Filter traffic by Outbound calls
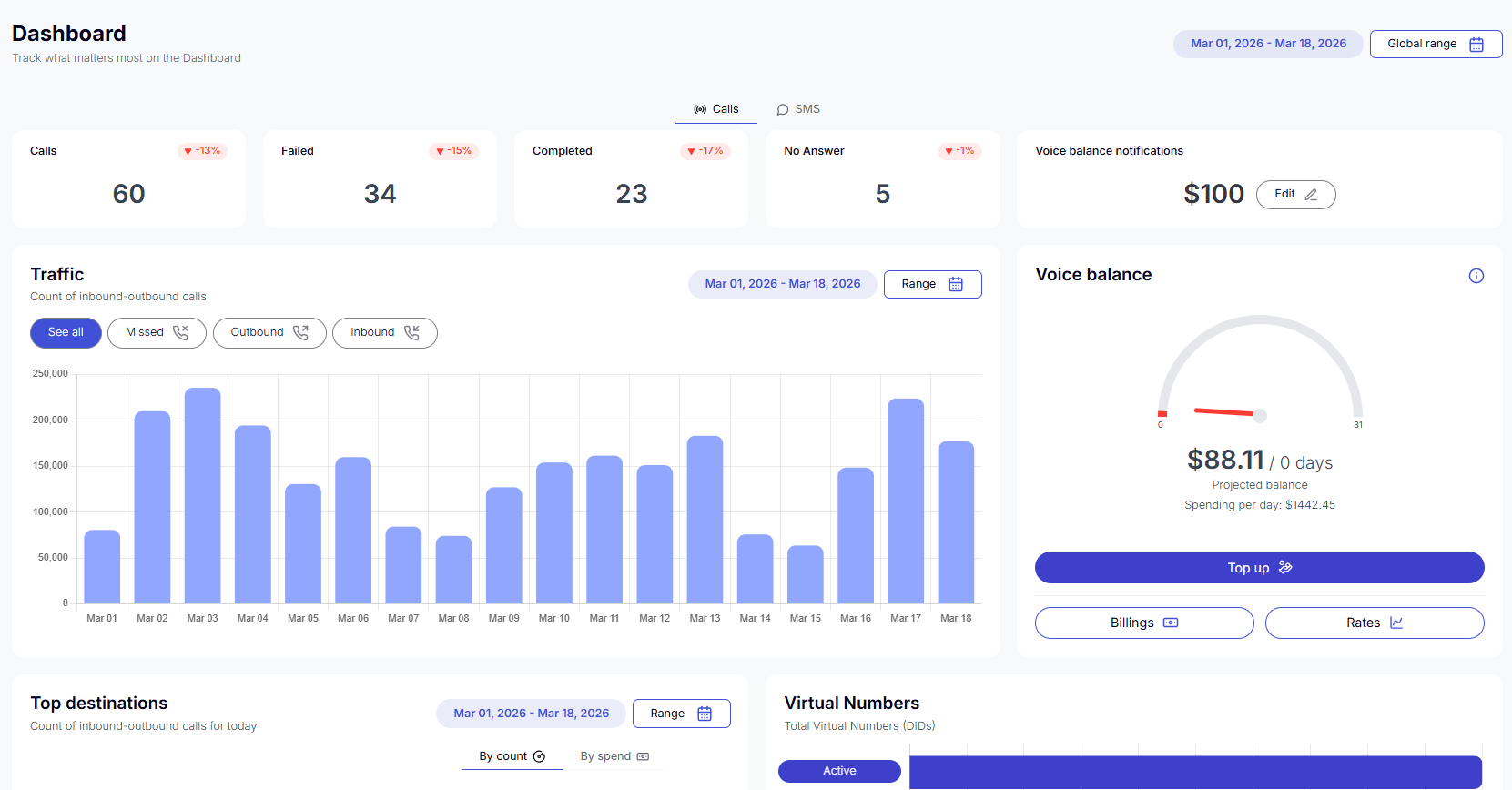 tap(269, 332)
